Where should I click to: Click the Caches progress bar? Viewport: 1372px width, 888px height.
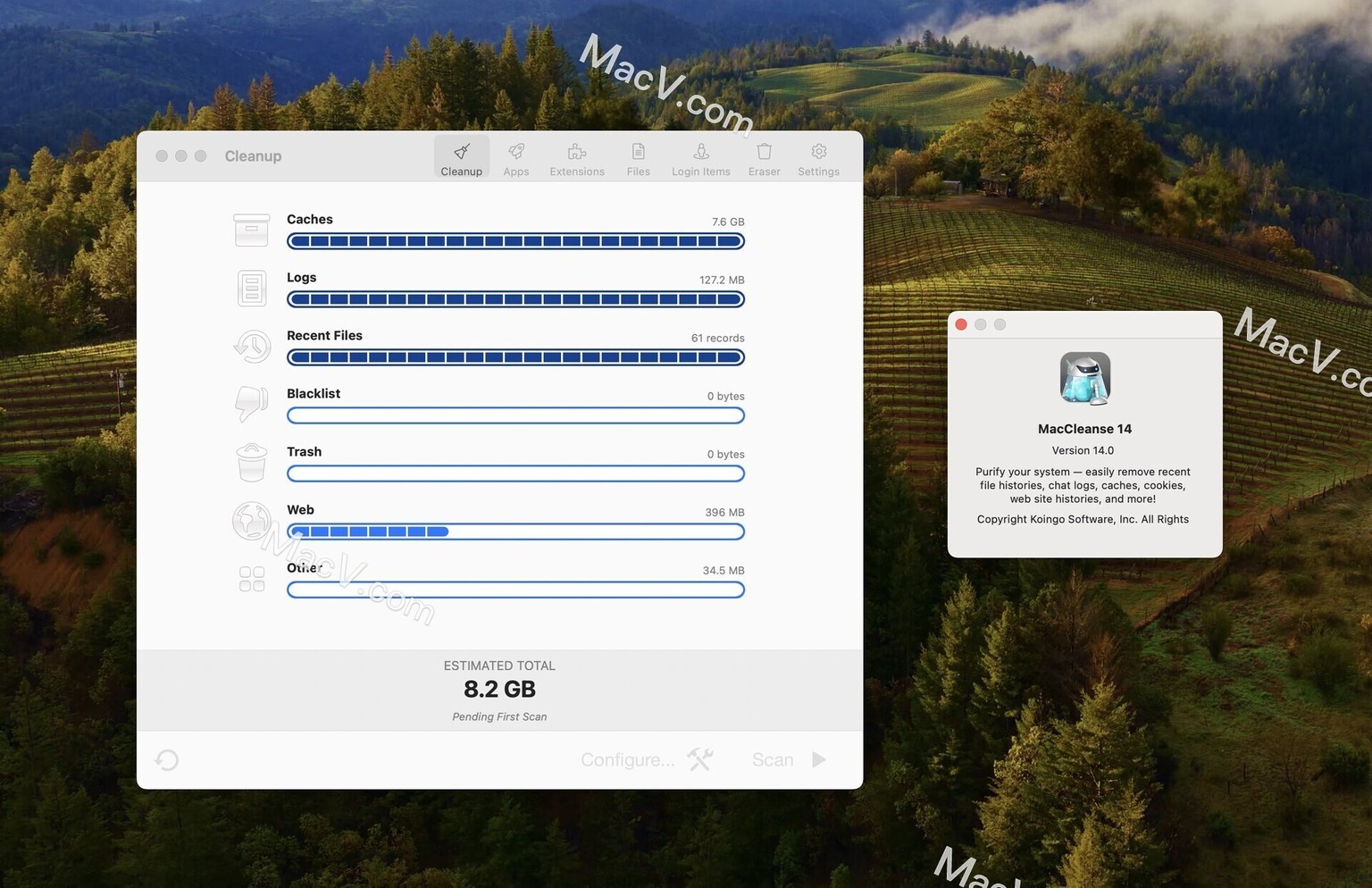515,241
